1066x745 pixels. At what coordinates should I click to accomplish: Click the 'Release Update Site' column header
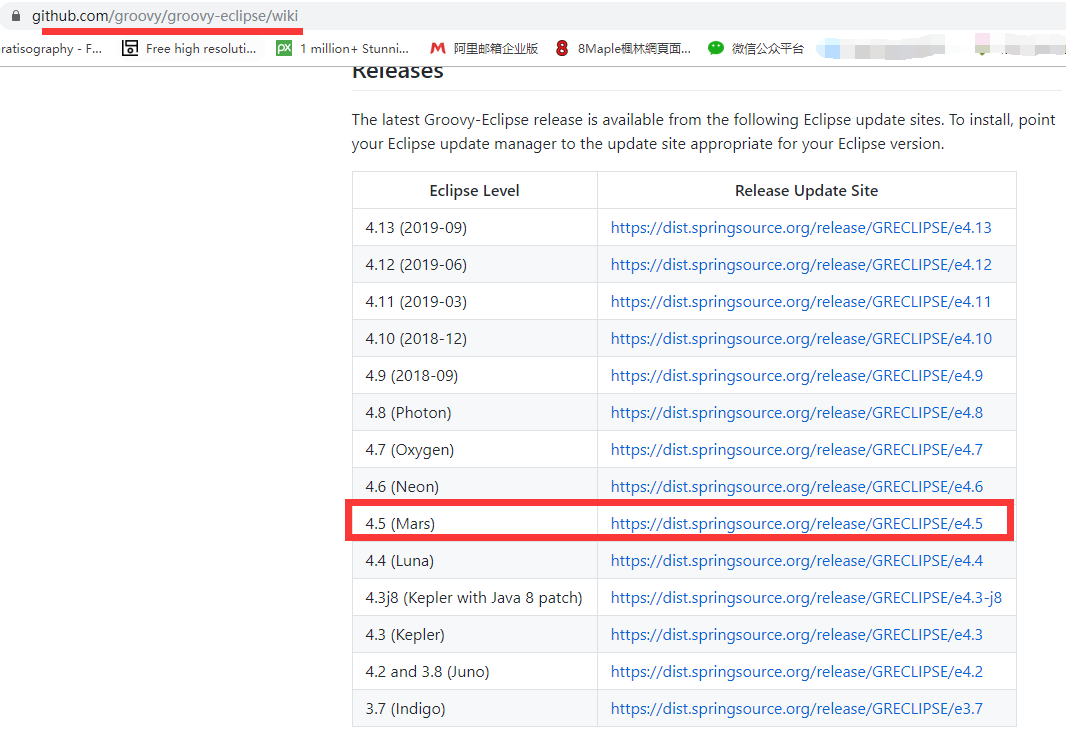point(806,191)
